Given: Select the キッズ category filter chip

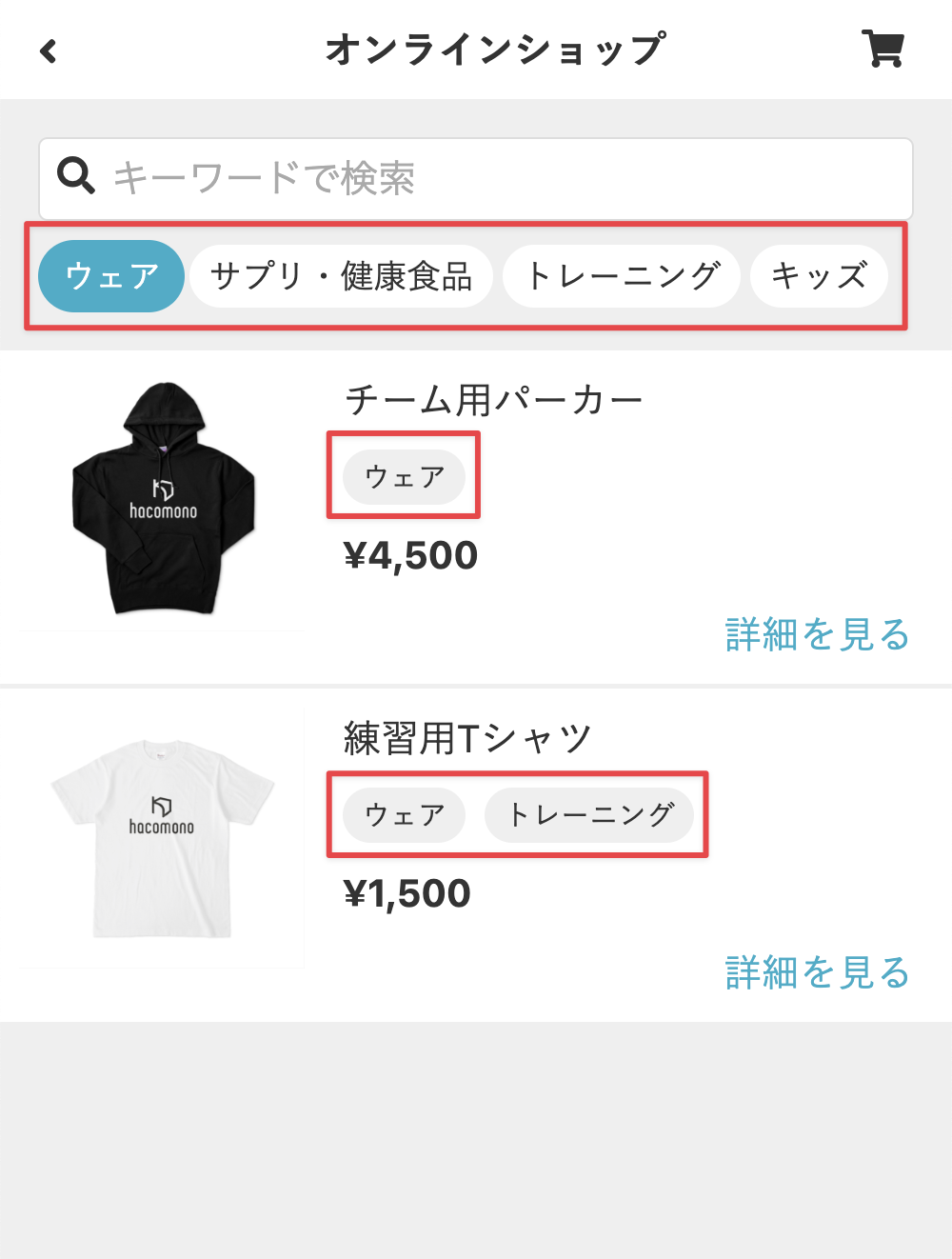Looking at the screenshot, I should (x=819, y=276).
